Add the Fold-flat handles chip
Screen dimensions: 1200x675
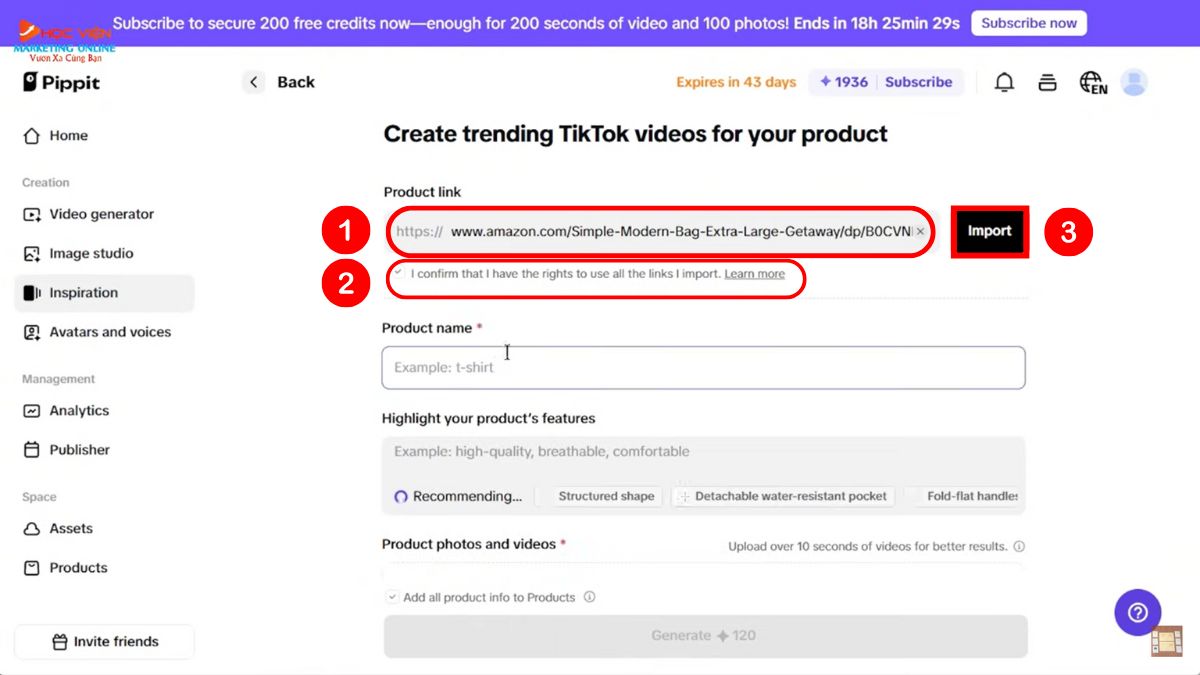(x=970, y=496)
